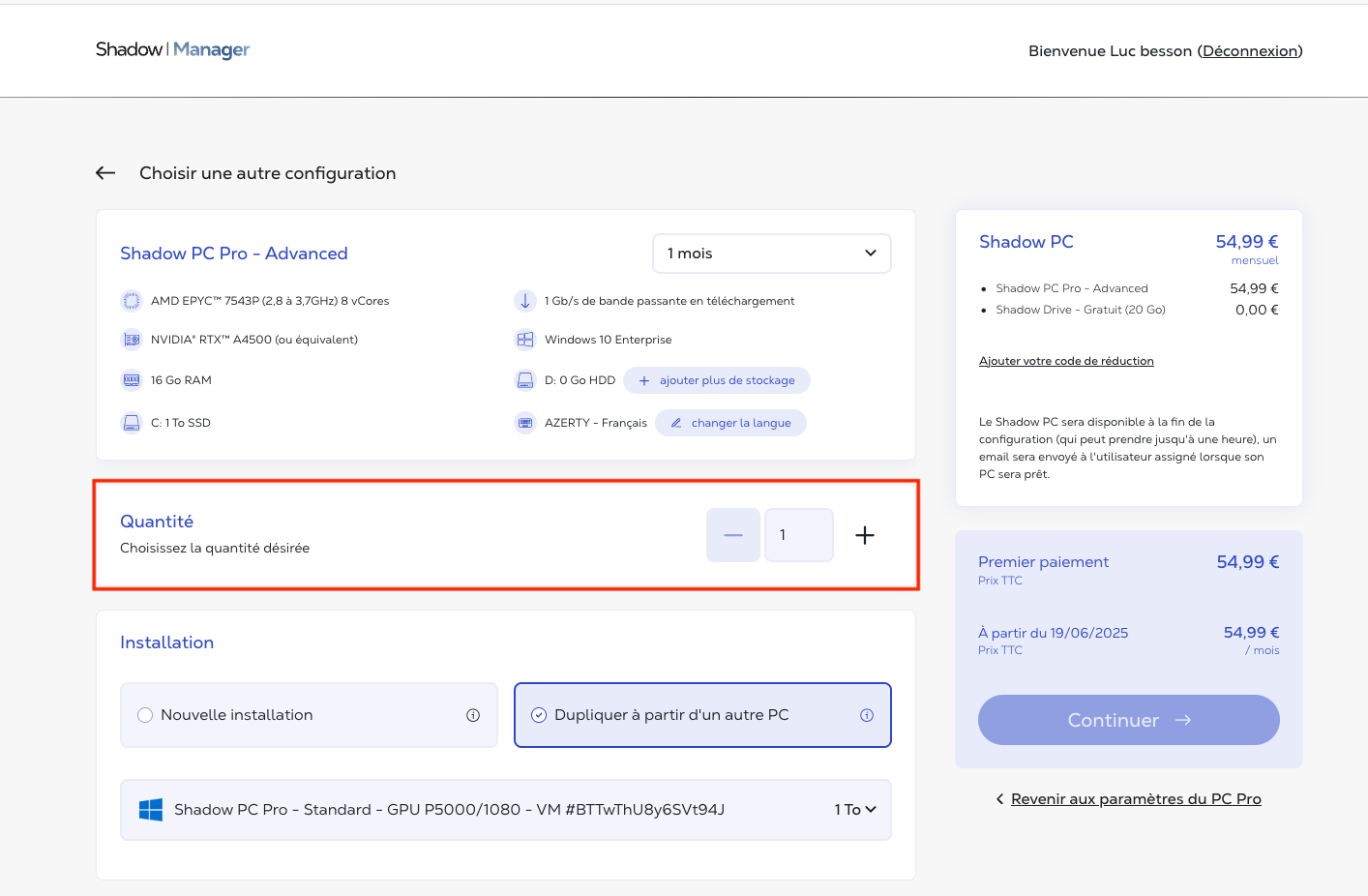Increase quantity with the plus button
Image resolution: width=1368 pixels, height=896 pixels.
point(865,535)
